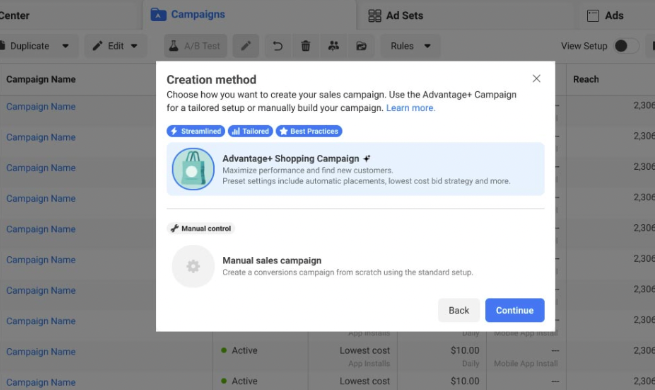The width and height of the screenshot is (655, 390).
Task: Click the last row's Active status
Action: tap(239, 381)
